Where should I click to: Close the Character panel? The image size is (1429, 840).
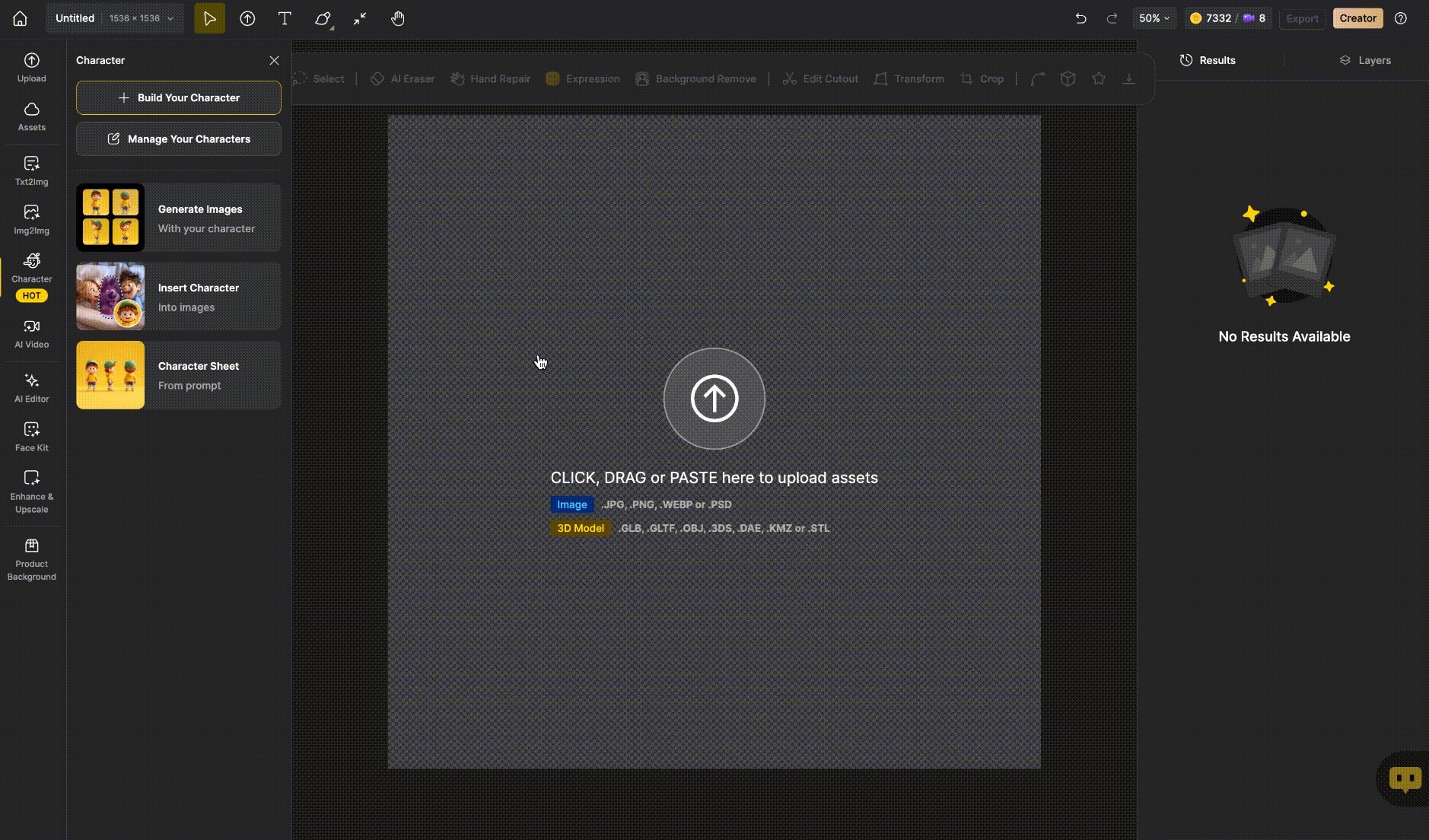pos(274,60)
